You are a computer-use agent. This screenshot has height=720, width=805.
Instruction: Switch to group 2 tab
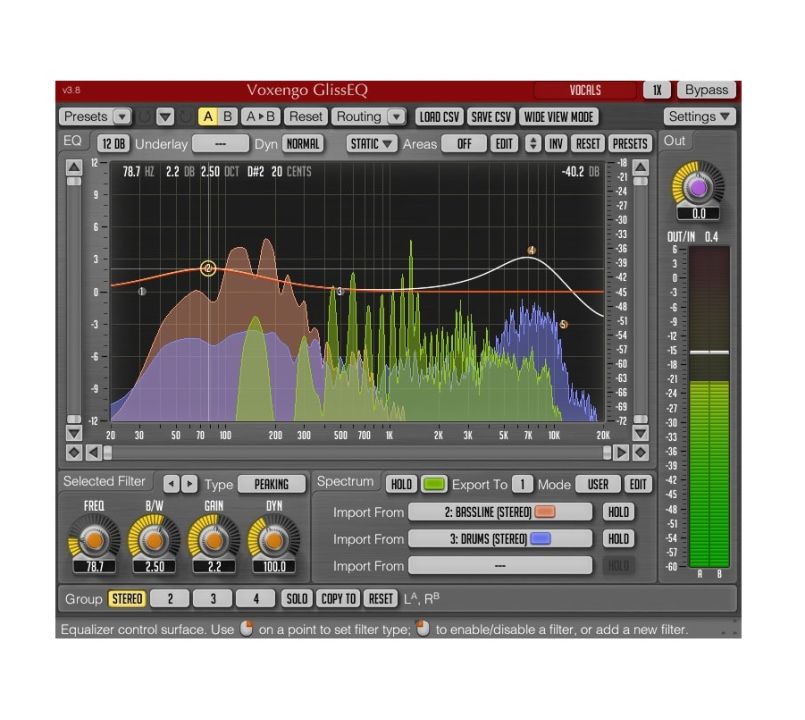point(170,599)
